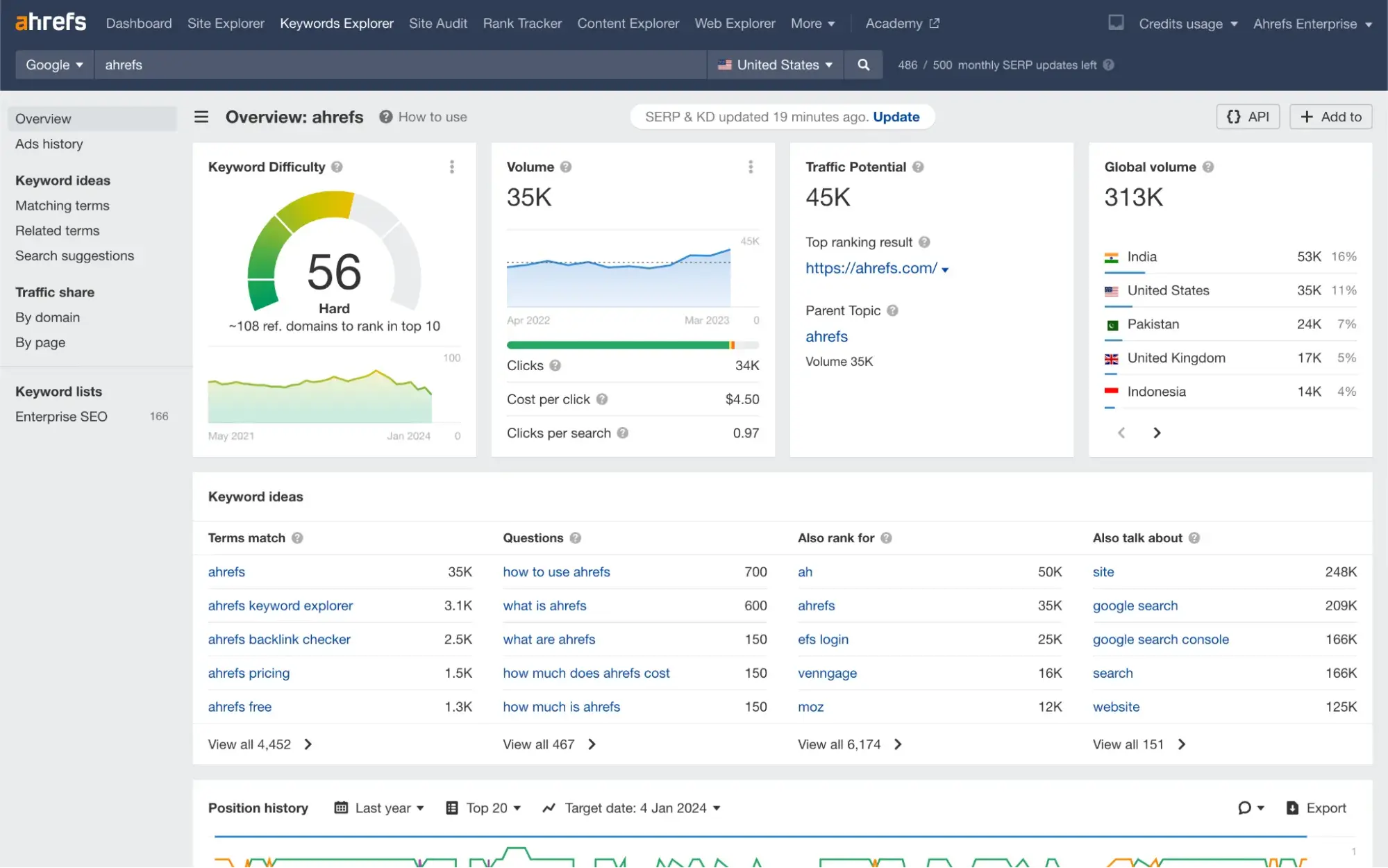Click Update to refresh SERP data
Viewport: 1388px width, 868px height.
[896, 117]
